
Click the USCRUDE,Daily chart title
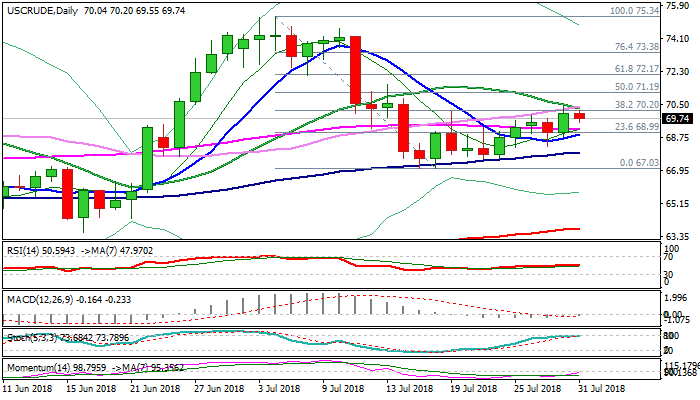point(37,8)
